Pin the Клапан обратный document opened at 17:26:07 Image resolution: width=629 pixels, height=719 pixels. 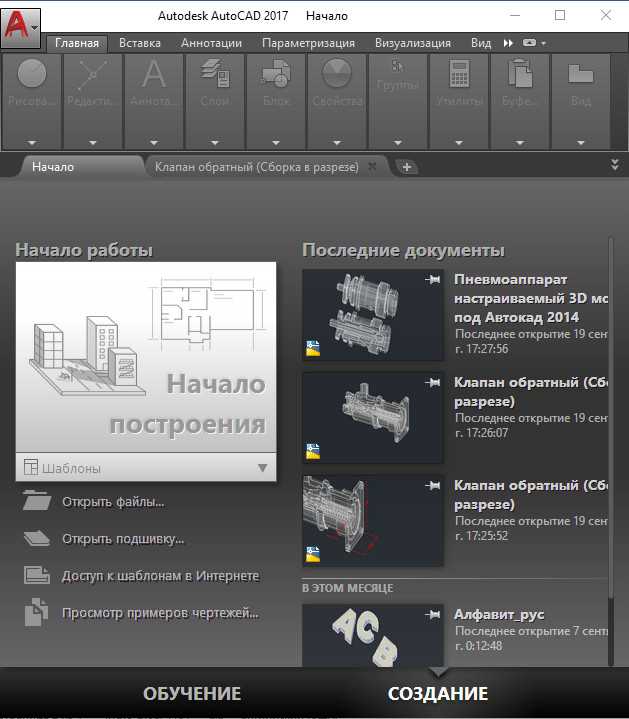click(x=432, y=382)
